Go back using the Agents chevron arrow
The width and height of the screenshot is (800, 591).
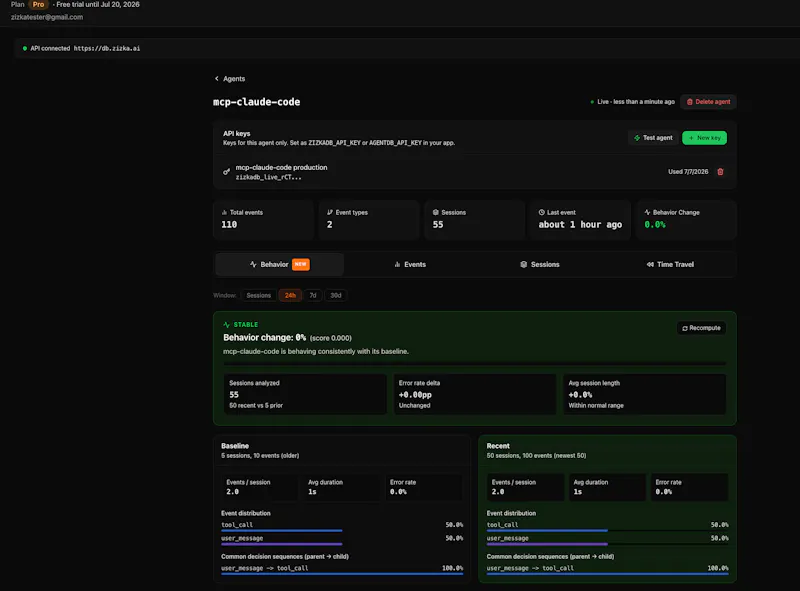(217, 79)
